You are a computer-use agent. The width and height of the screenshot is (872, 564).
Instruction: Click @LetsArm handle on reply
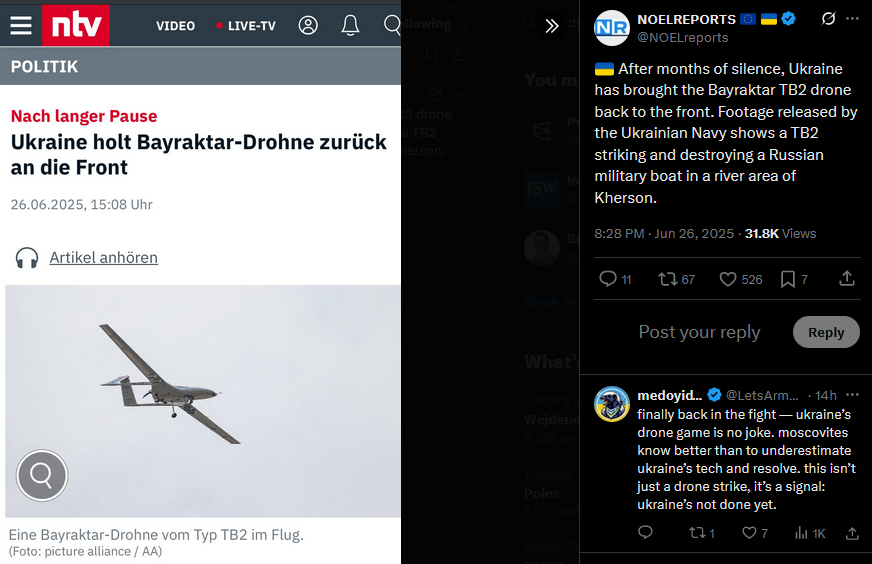click(762, 395)
